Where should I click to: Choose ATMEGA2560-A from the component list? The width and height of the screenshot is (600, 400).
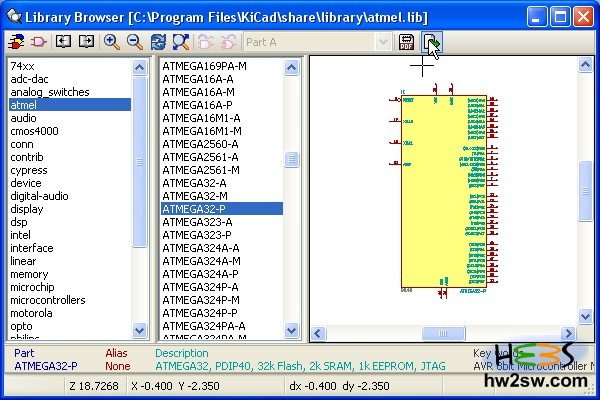tap(201, 144)
